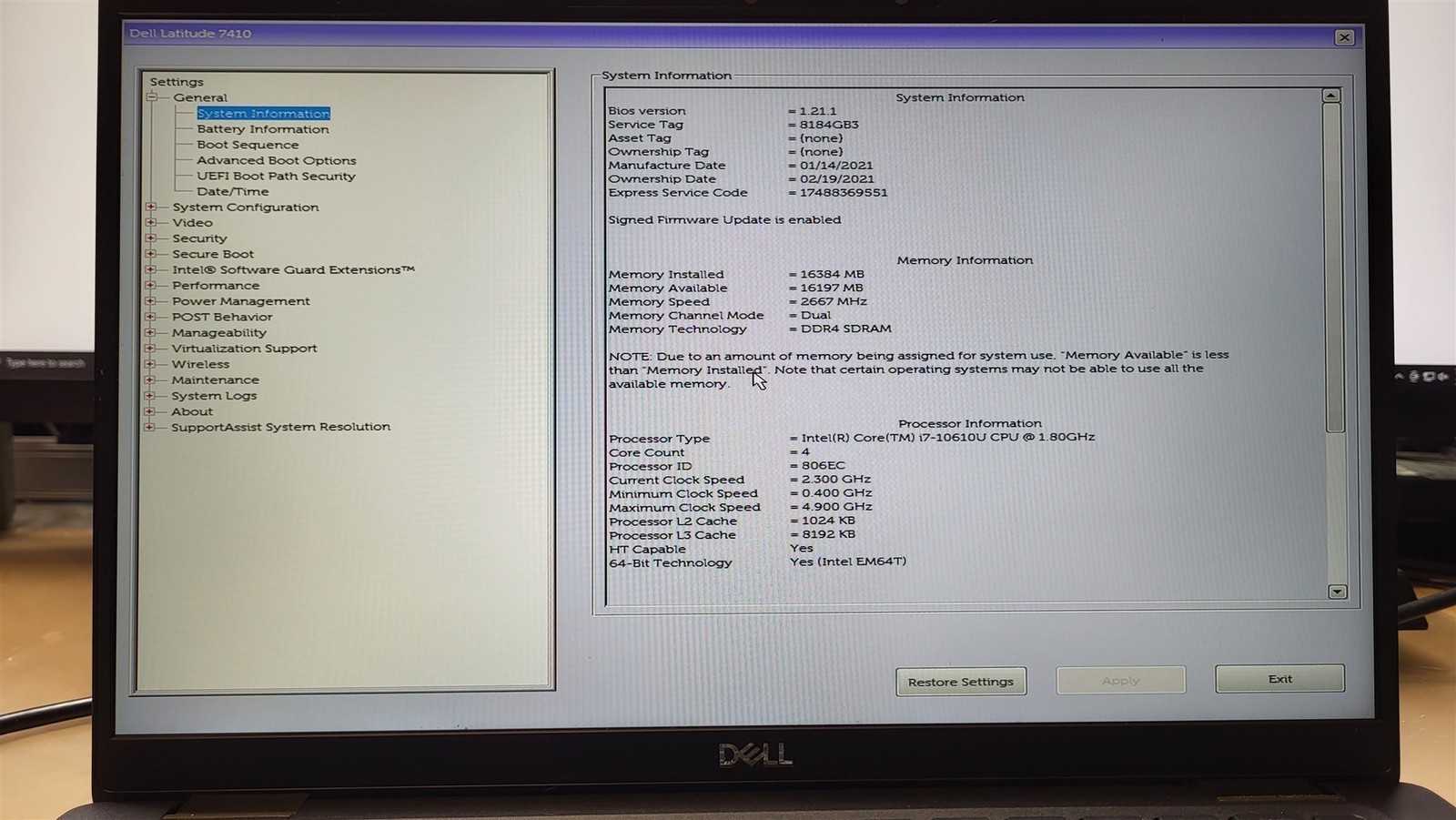Click the Service Tag value 8184GB3
This screenshot has width=1456, height=820.
tap(829, 125)
